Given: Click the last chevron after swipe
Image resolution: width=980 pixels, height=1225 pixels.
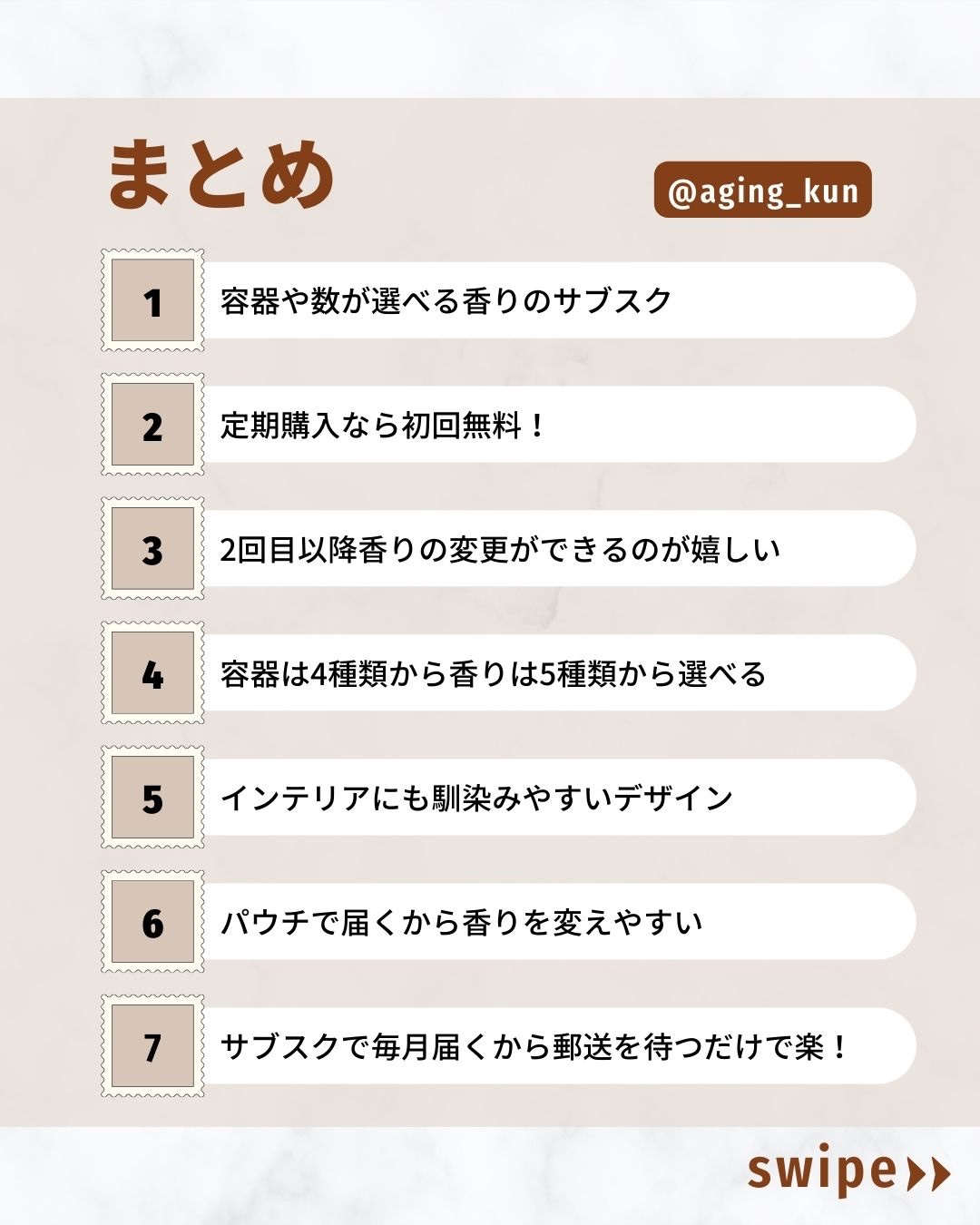Looking at the screenshot, I should click(x=940, y=1173).
